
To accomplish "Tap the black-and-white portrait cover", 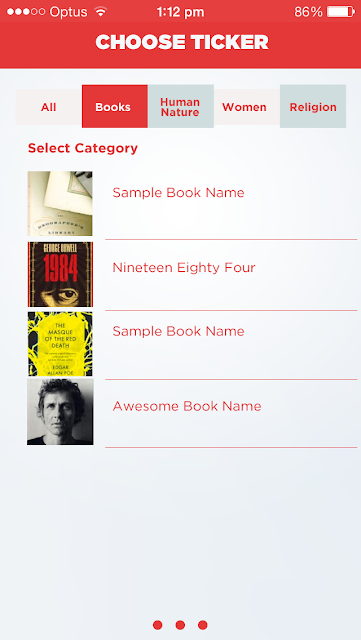I will click(60, 411).
